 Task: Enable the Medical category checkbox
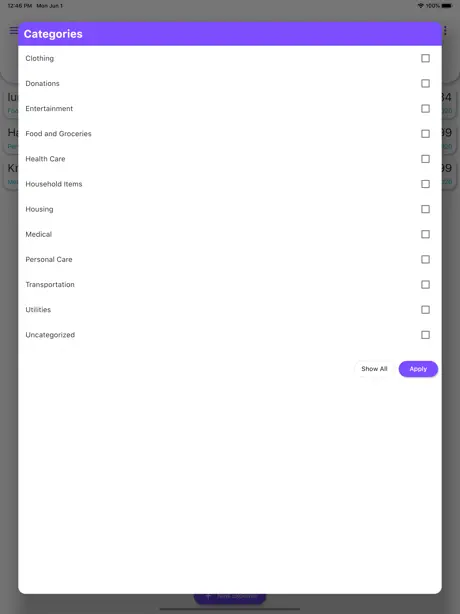click(x=425, y=234)
